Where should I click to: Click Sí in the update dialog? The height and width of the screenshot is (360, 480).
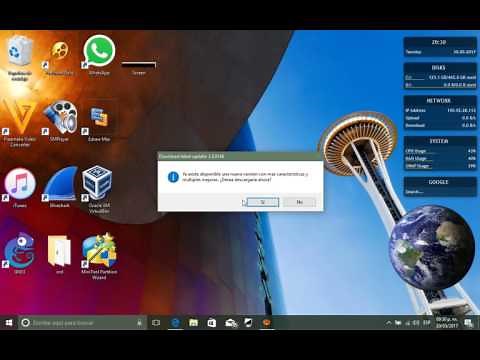(x=263, y=202)
